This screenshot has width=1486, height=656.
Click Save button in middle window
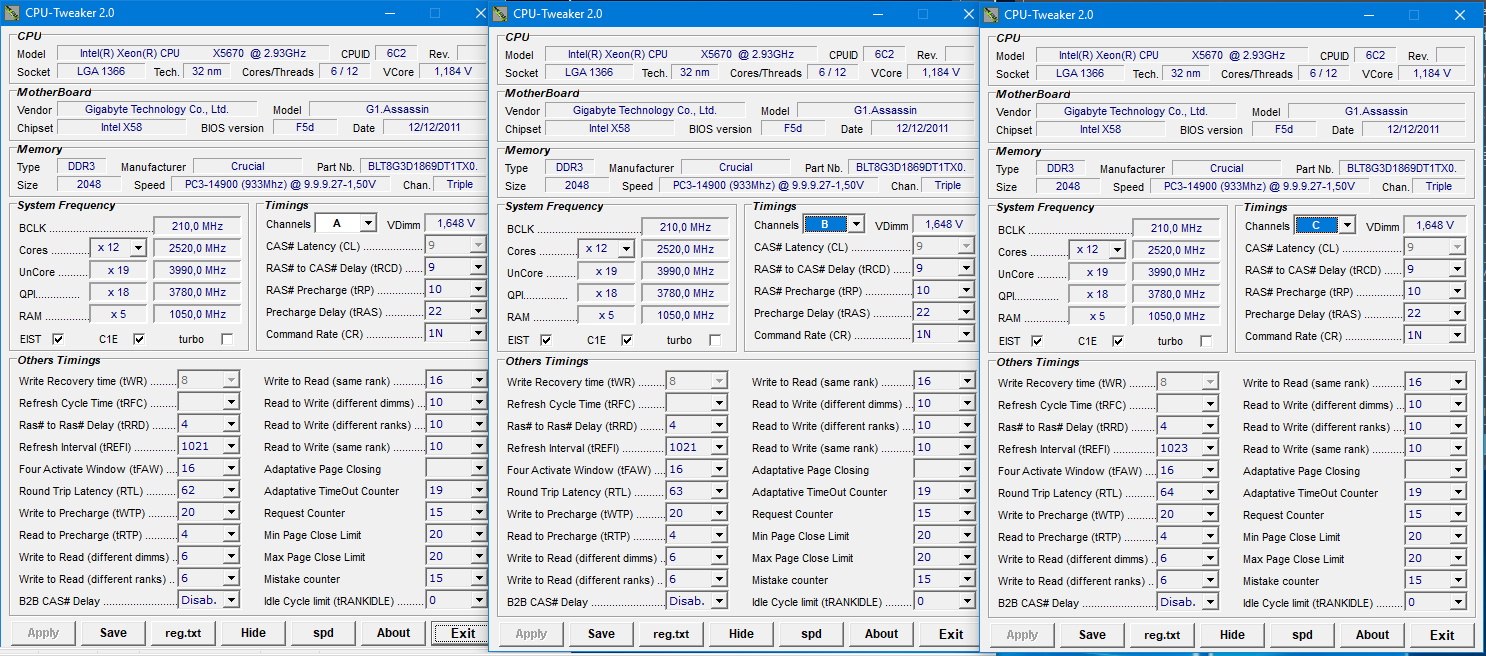tap(601, 634)
